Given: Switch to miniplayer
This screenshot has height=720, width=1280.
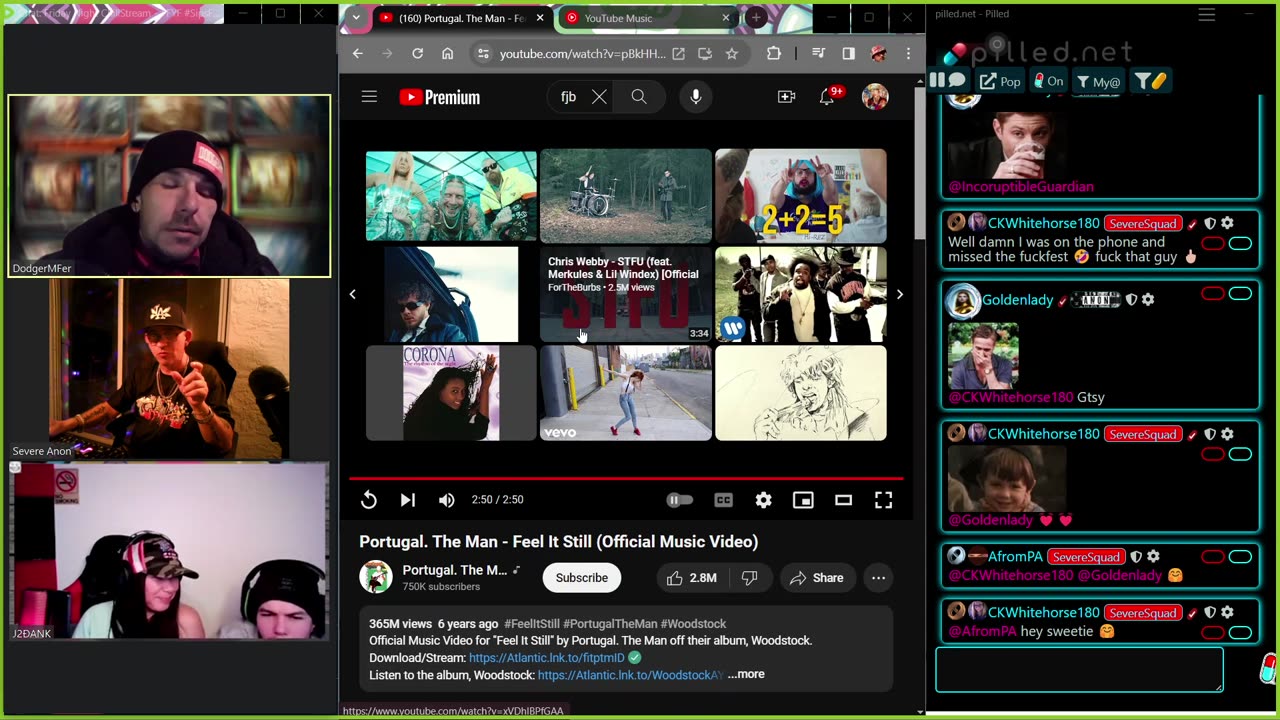Looking at the screenshot, I should [x=803, y=500].
